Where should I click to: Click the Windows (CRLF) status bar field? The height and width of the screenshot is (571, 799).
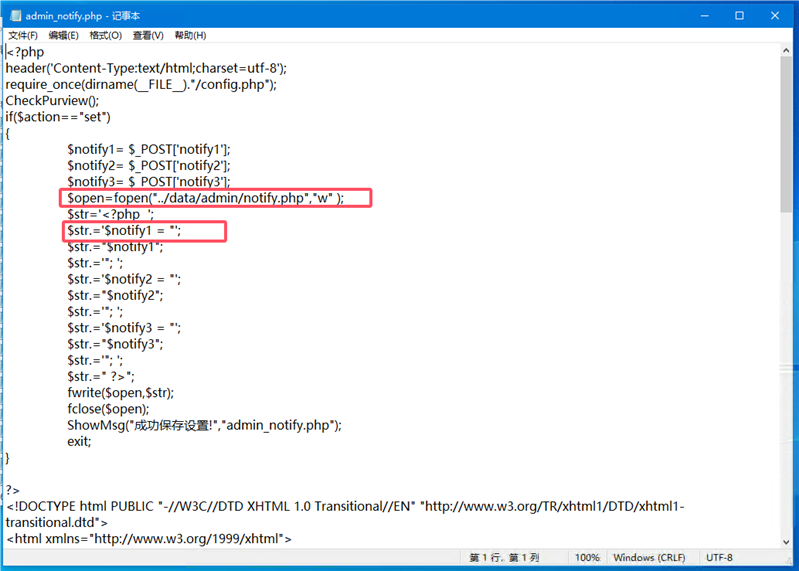pyautogui.click(x=647, y=558)
